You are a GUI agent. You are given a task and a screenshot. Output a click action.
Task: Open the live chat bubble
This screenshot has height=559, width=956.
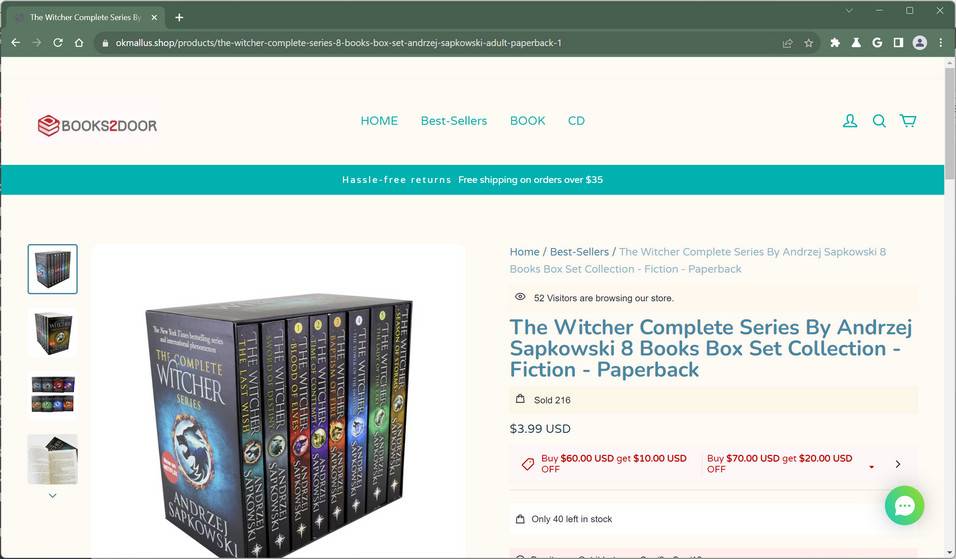tap(904, 505)
